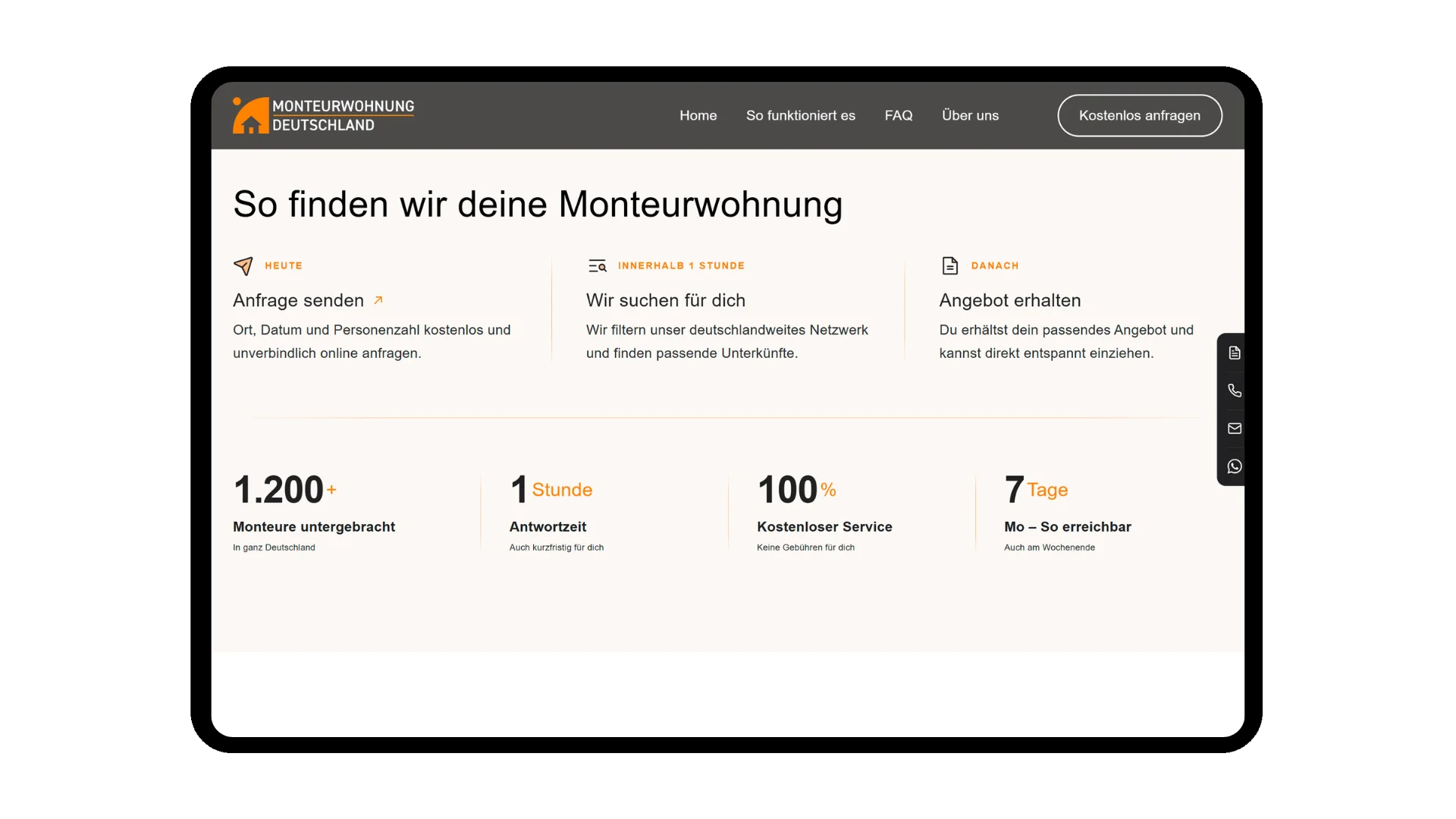Click the orange arrow next to Anfrage senden
The height and width of the screenshot is (819, 1456).
pyautogui.click(x=378, y=300)
